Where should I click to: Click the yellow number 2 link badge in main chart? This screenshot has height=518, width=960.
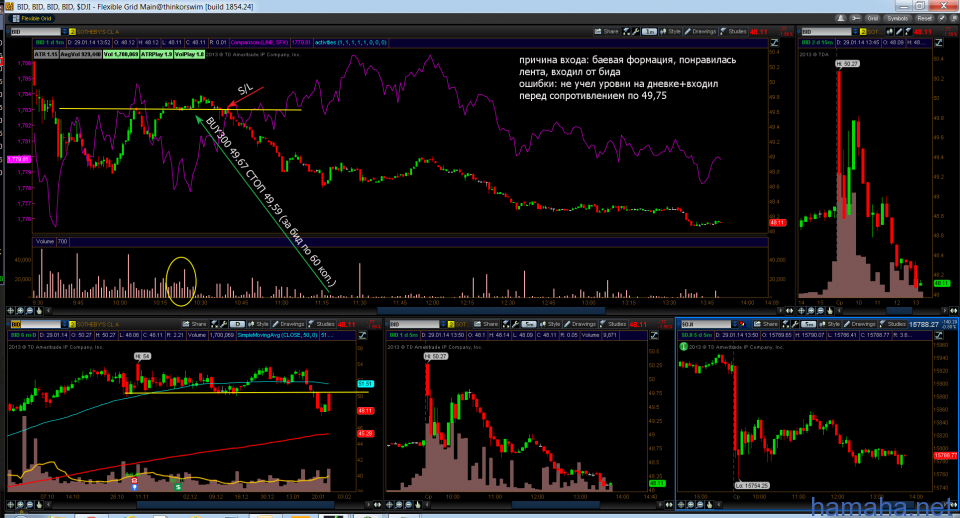click(x=72, y=32)
